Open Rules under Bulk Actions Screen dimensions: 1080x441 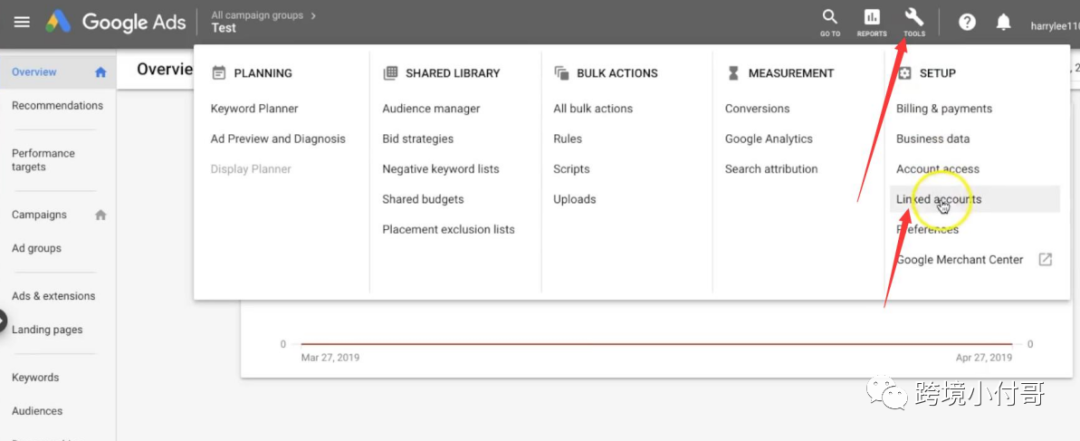pos(568,139)
